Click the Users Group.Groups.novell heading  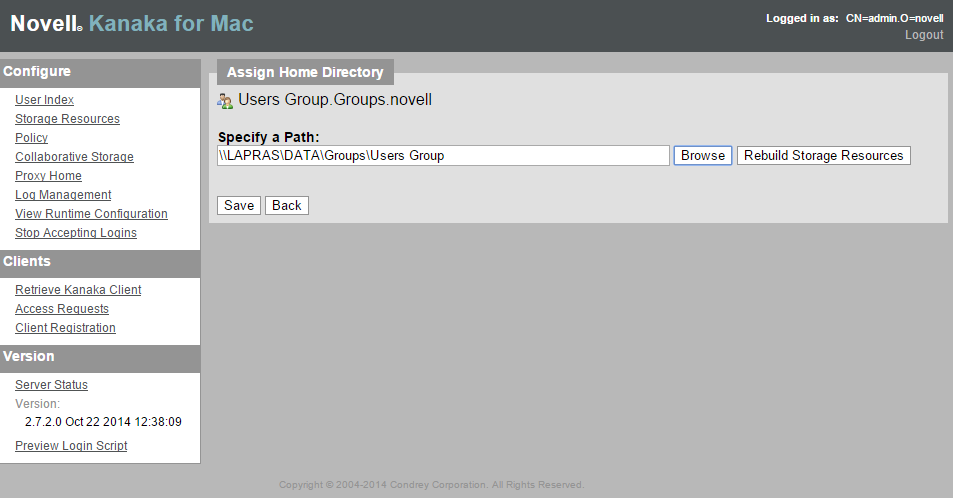pyautogui.click(x=335, y=100)
